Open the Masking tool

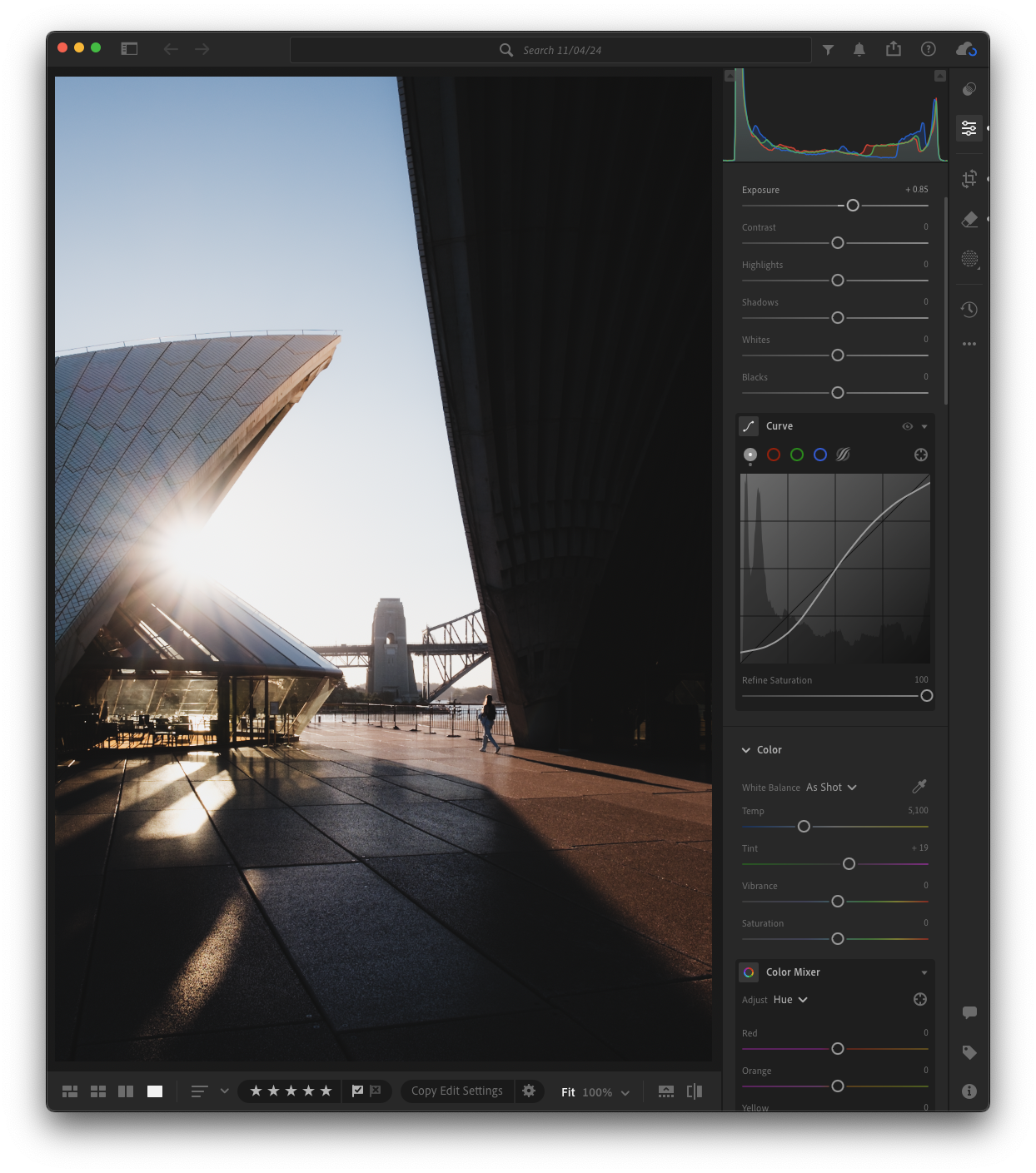click(969, 259)
